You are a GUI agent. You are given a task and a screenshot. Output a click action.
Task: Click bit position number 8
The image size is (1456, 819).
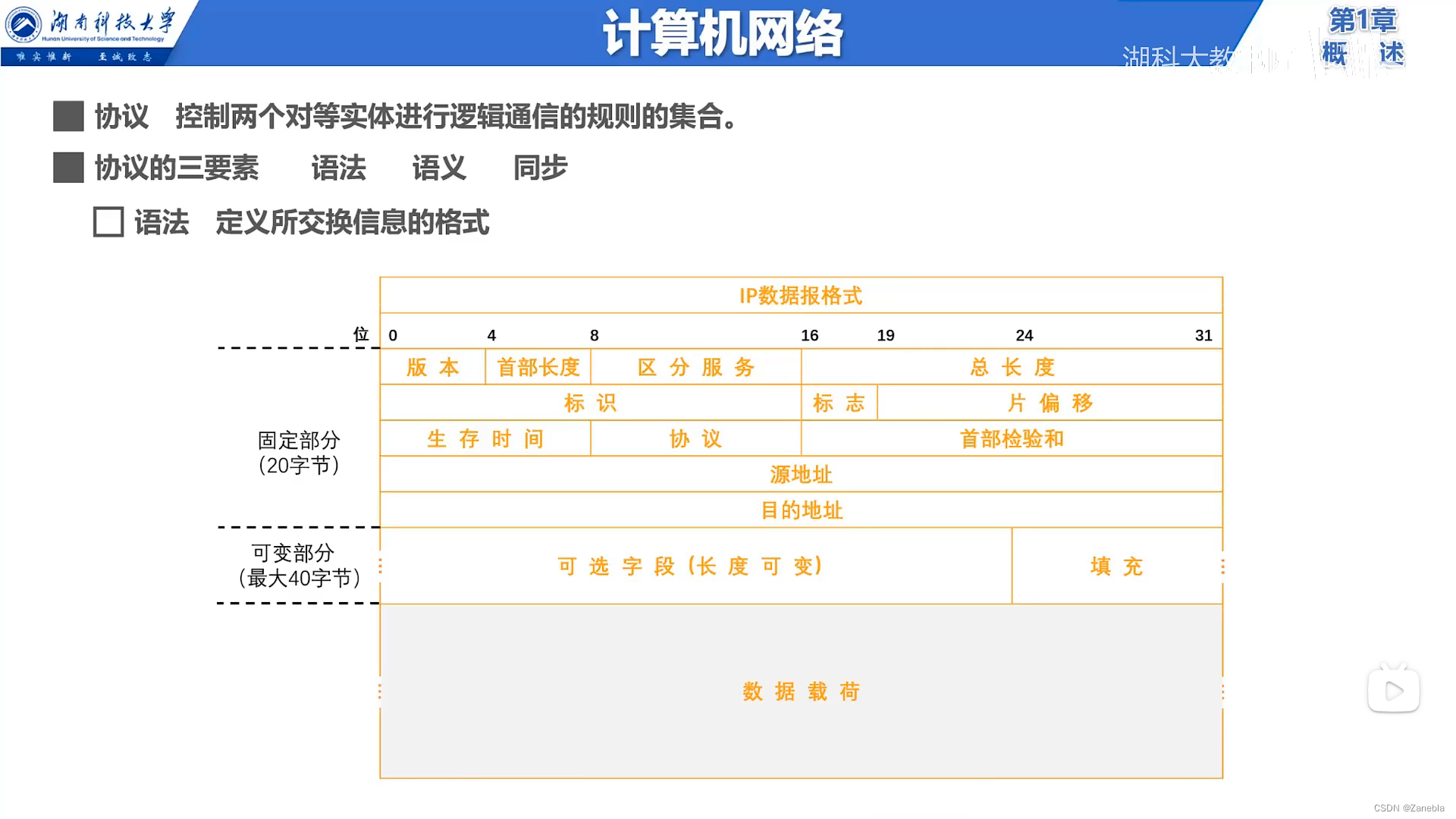(595, 335)
